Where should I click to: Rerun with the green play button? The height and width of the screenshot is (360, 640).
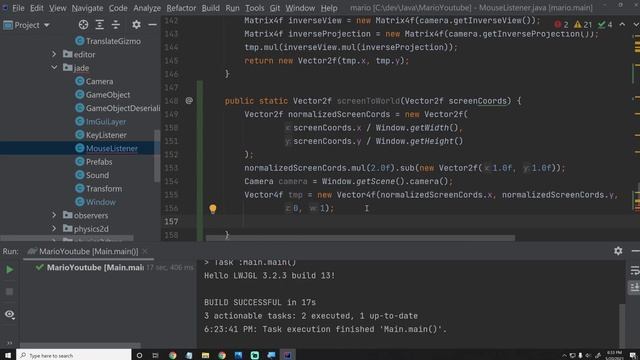(x=9, y=269)
